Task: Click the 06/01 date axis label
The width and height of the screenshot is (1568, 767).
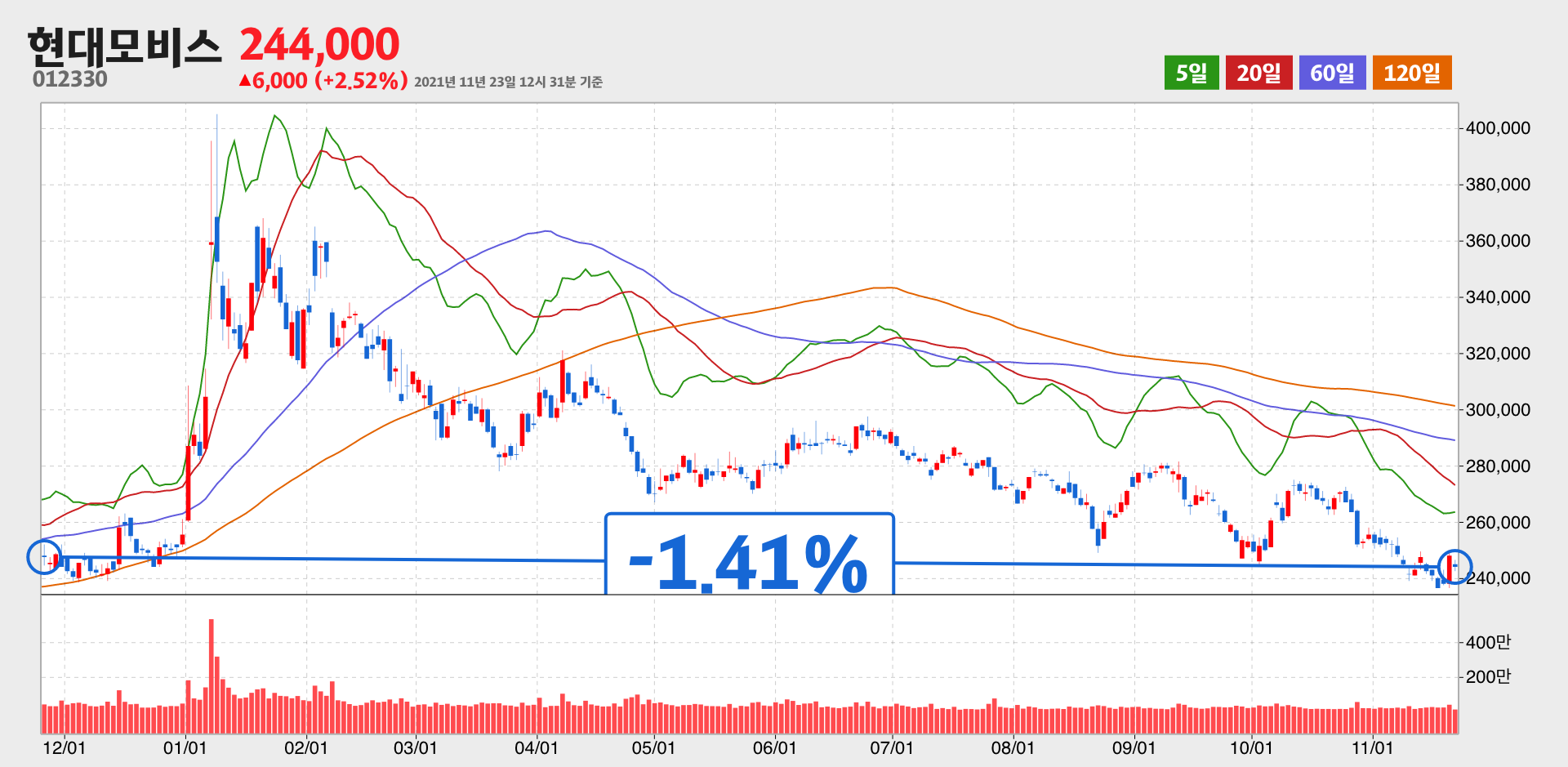Action: [774, 748]
